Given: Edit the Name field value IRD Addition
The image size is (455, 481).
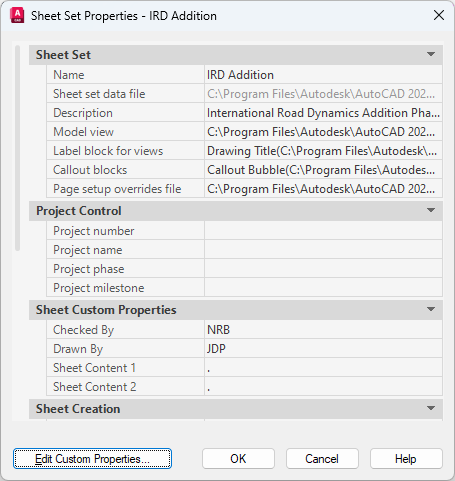Looking at the screenshot, I should point(323,75).
